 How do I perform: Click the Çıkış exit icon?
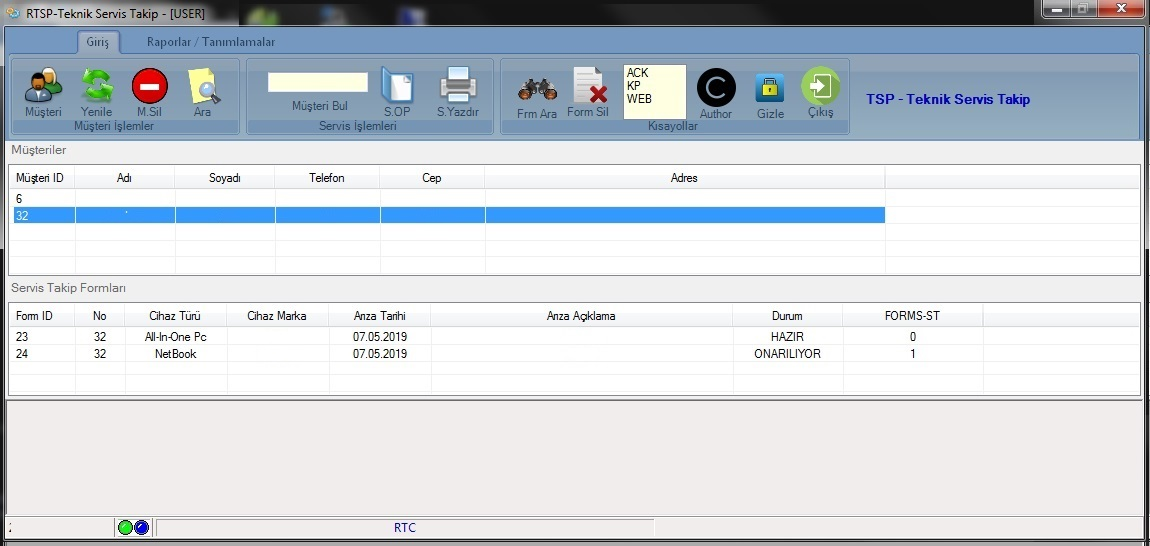click(x=820, y=86)
